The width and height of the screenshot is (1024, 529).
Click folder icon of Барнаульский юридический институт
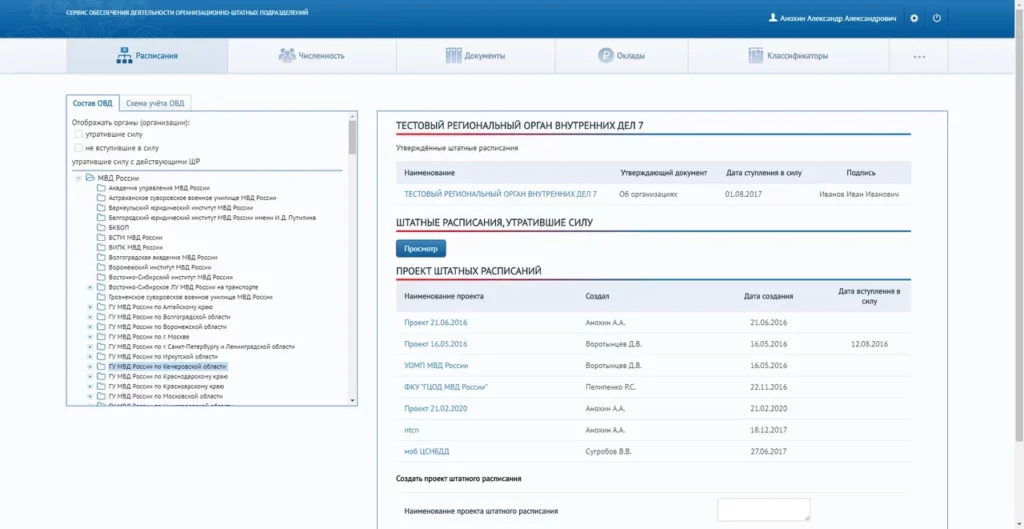101,207
